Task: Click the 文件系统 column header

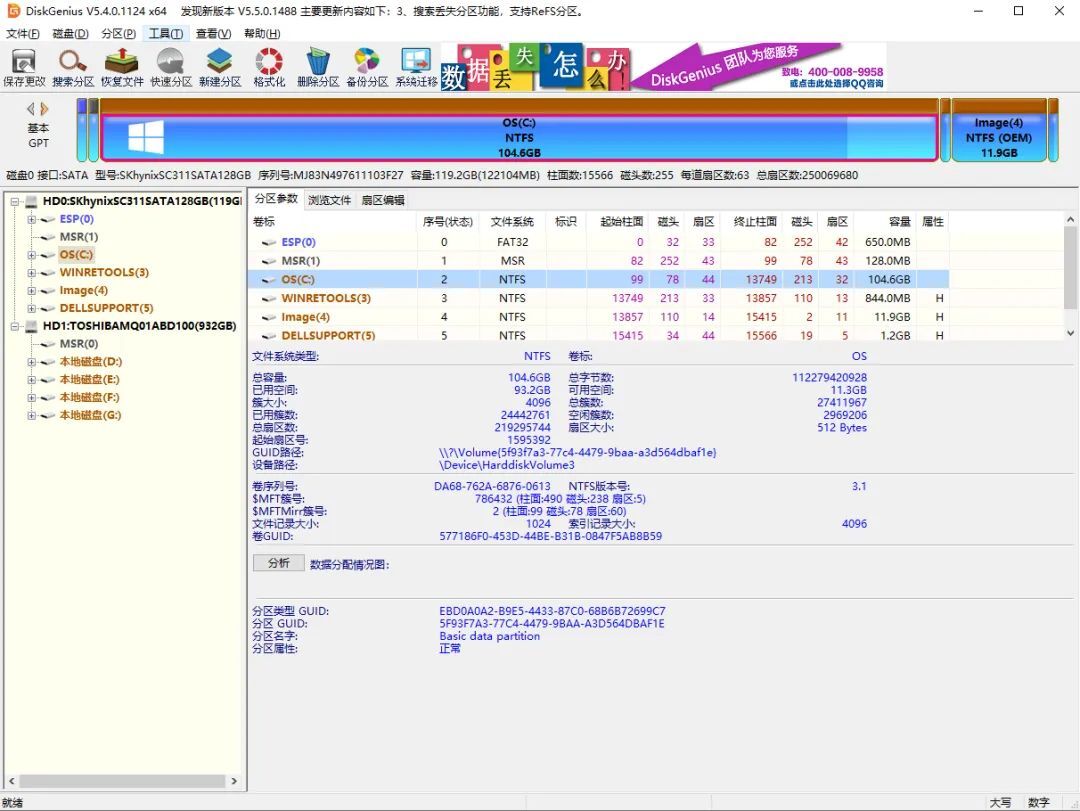Action: (x=512, y=221)
